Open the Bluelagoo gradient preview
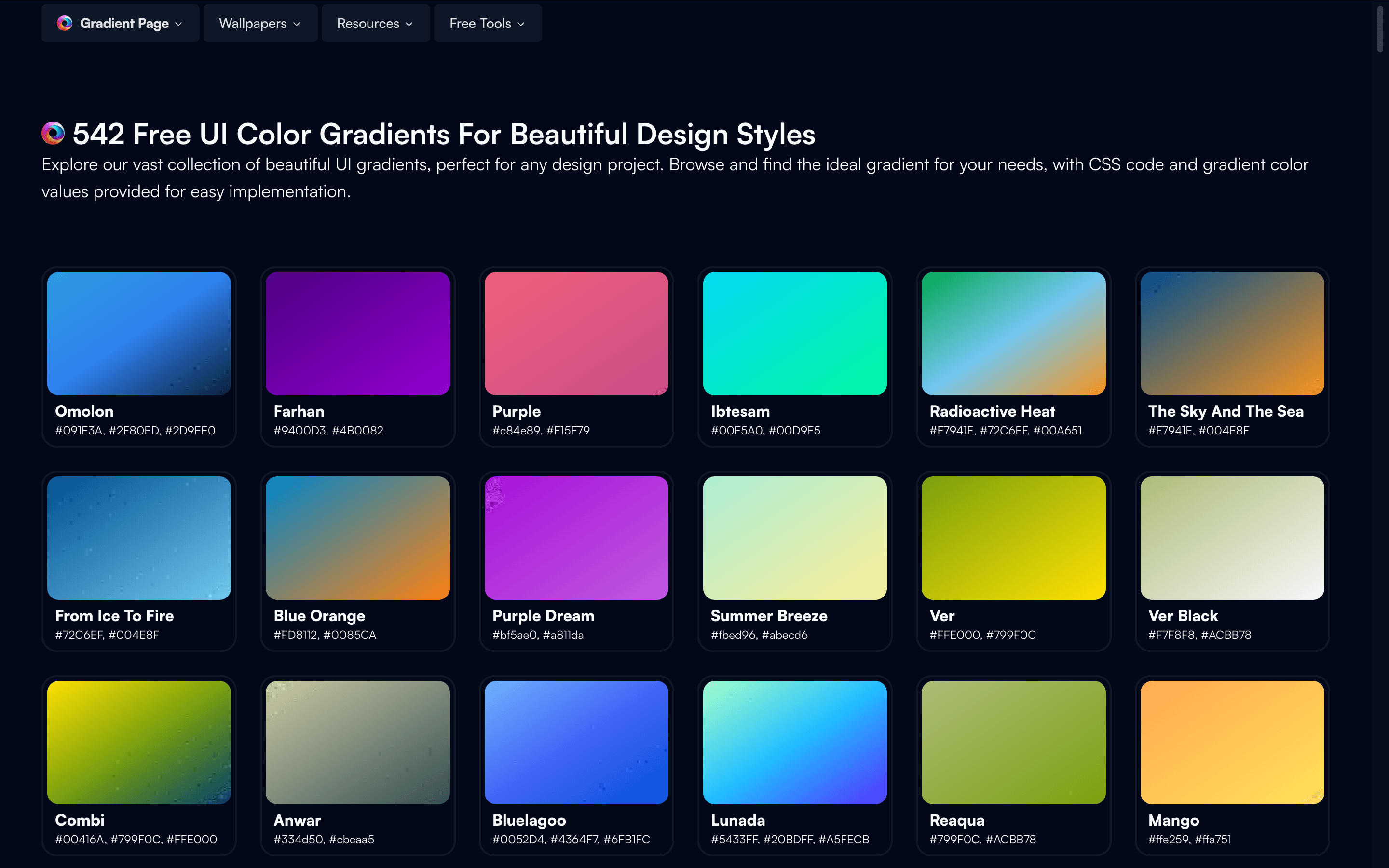 tap(576, 742)
